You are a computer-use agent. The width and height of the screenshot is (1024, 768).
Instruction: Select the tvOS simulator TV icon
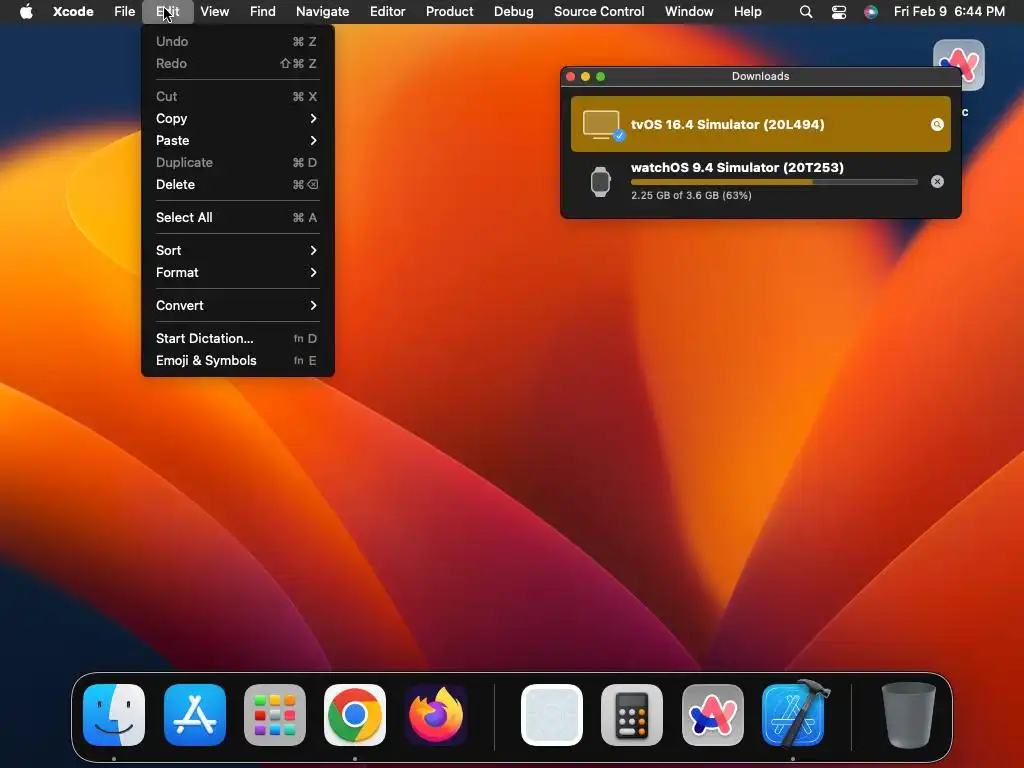(x=602, y=124)
